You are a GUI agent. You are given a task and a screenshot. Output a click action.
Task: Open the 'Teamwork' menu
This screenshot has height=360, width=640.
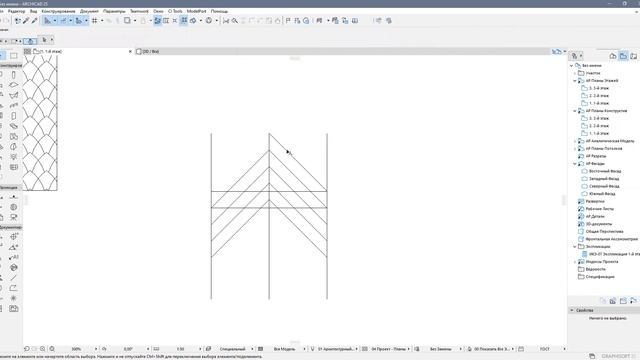pos(139,11)
